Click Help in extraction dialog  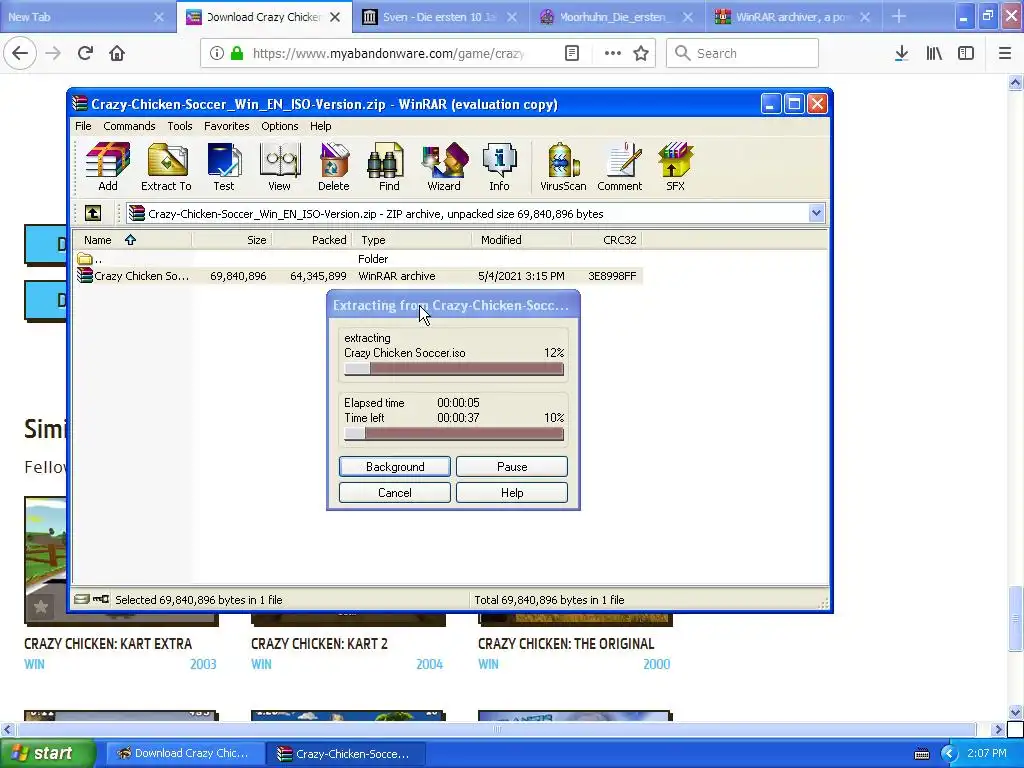pyautogui.click(x=512, y=492)
